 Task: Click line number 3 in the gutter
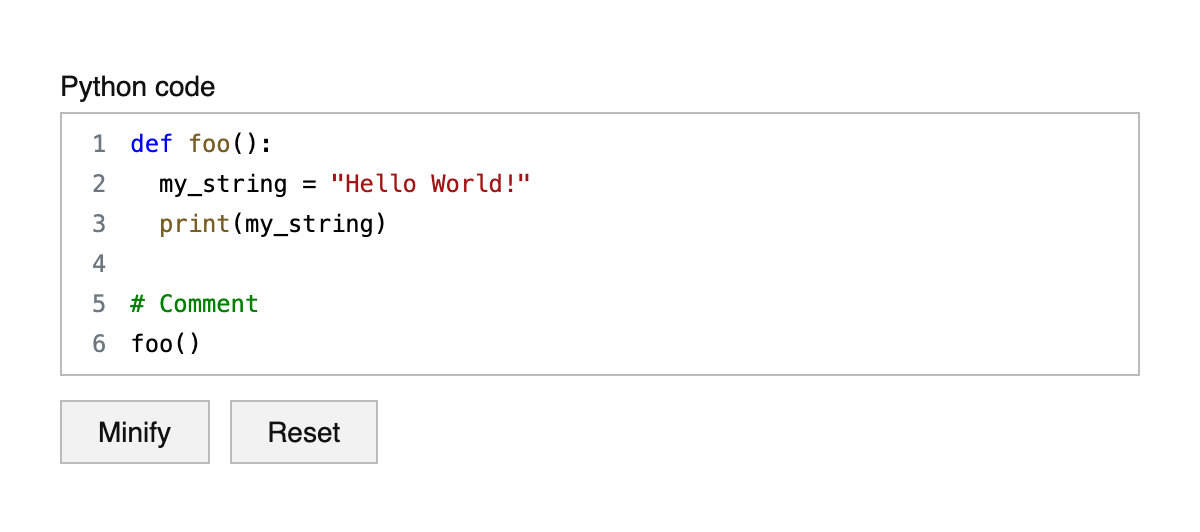98,224
